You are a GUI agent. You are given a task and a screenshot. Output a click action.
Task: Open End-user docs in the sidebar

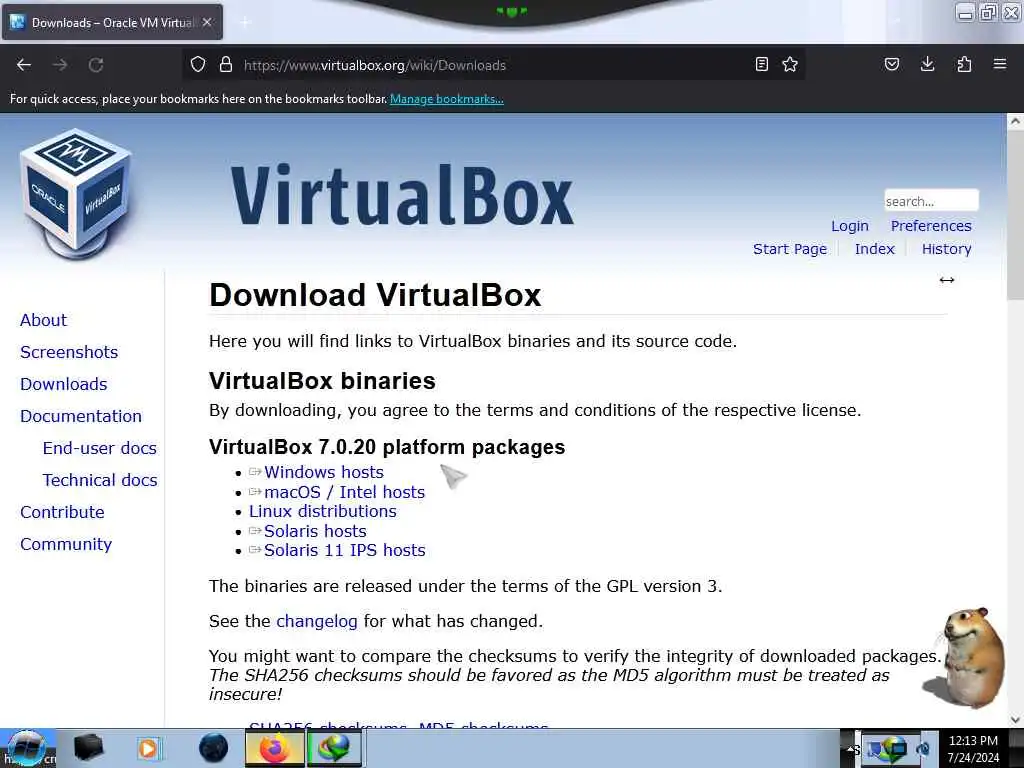click(99, 448)
